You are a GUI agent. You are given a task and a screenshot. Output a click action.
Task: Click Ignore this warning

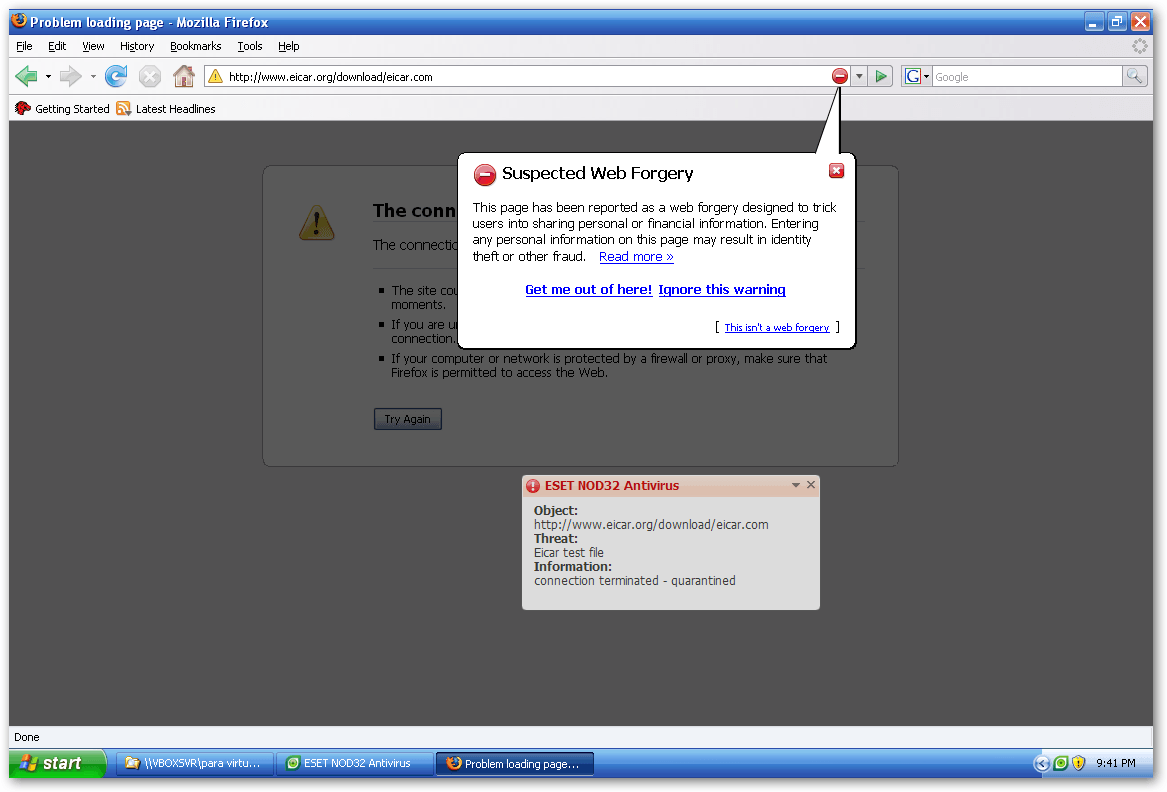[x=722, y=290]
